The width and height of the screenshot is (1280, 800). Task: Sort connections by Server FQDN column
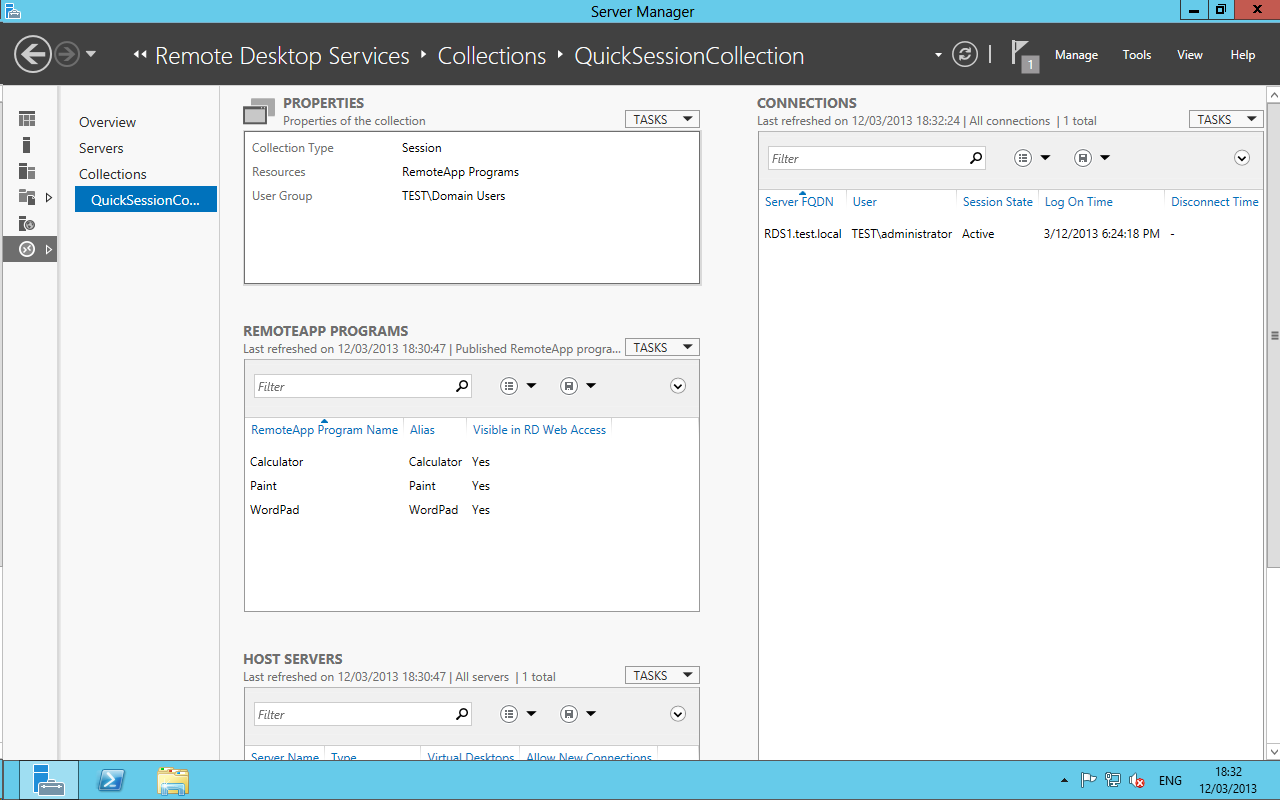(799, 201)
